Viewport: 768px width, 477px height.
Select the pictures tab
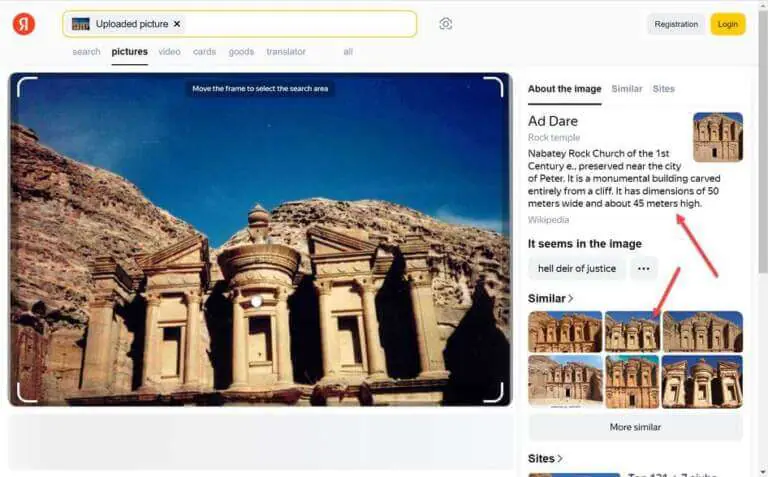tap(129, 51)
